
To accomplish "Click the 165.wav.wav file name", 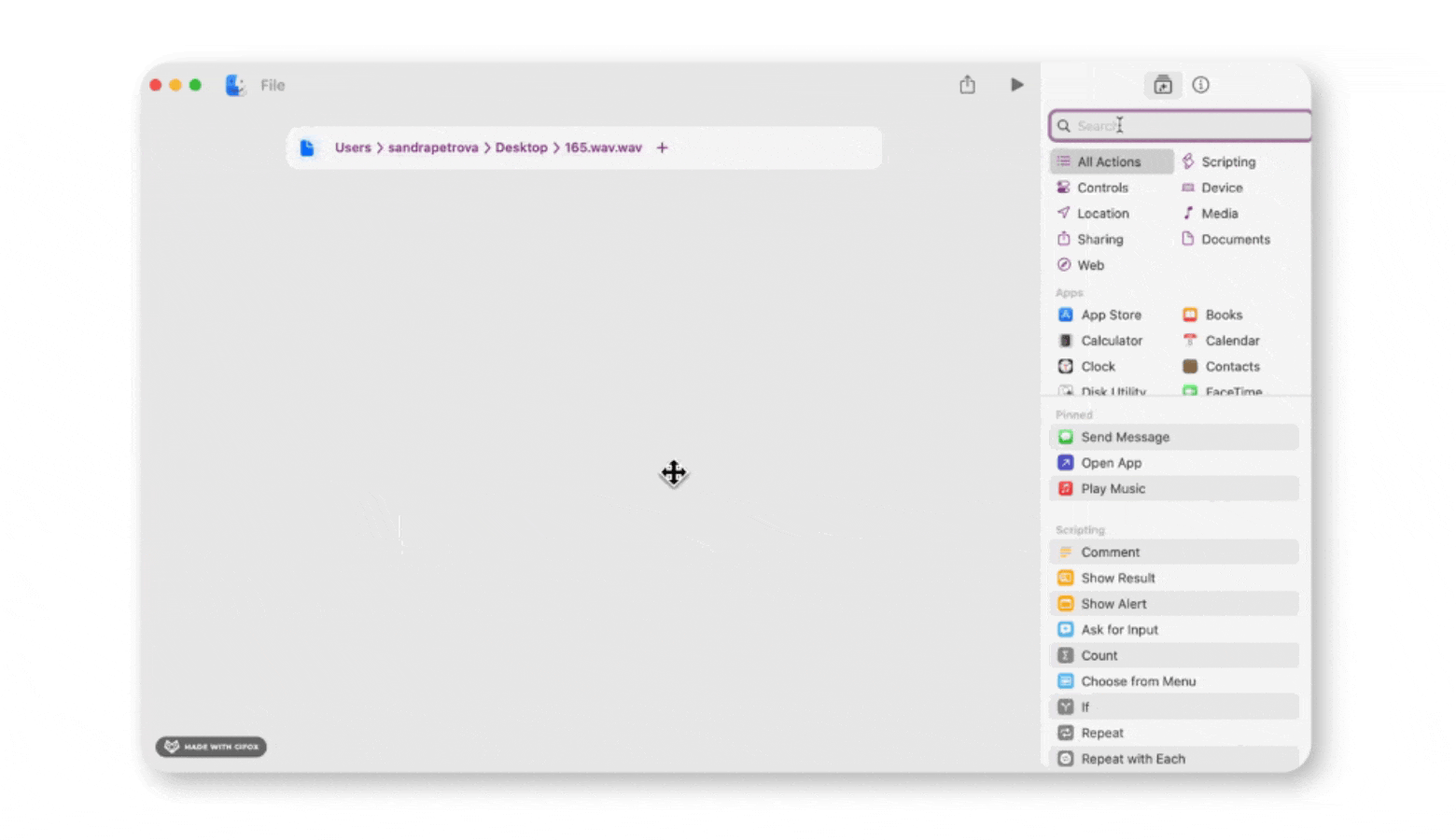I will [x=603, y=147].
